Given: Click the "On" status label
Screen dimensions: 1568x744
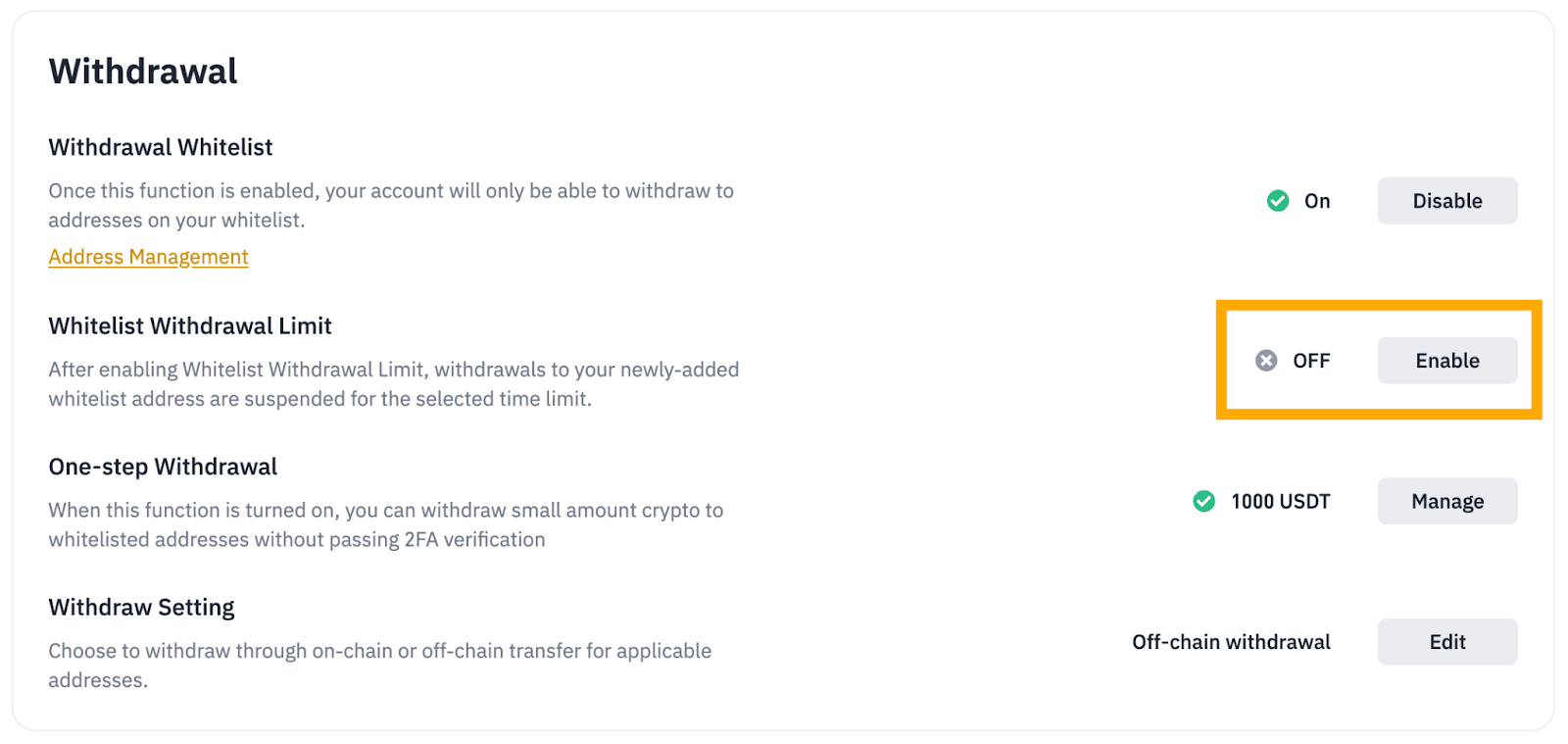Looking at the screenshot, I should click(x=1317, y=201).
